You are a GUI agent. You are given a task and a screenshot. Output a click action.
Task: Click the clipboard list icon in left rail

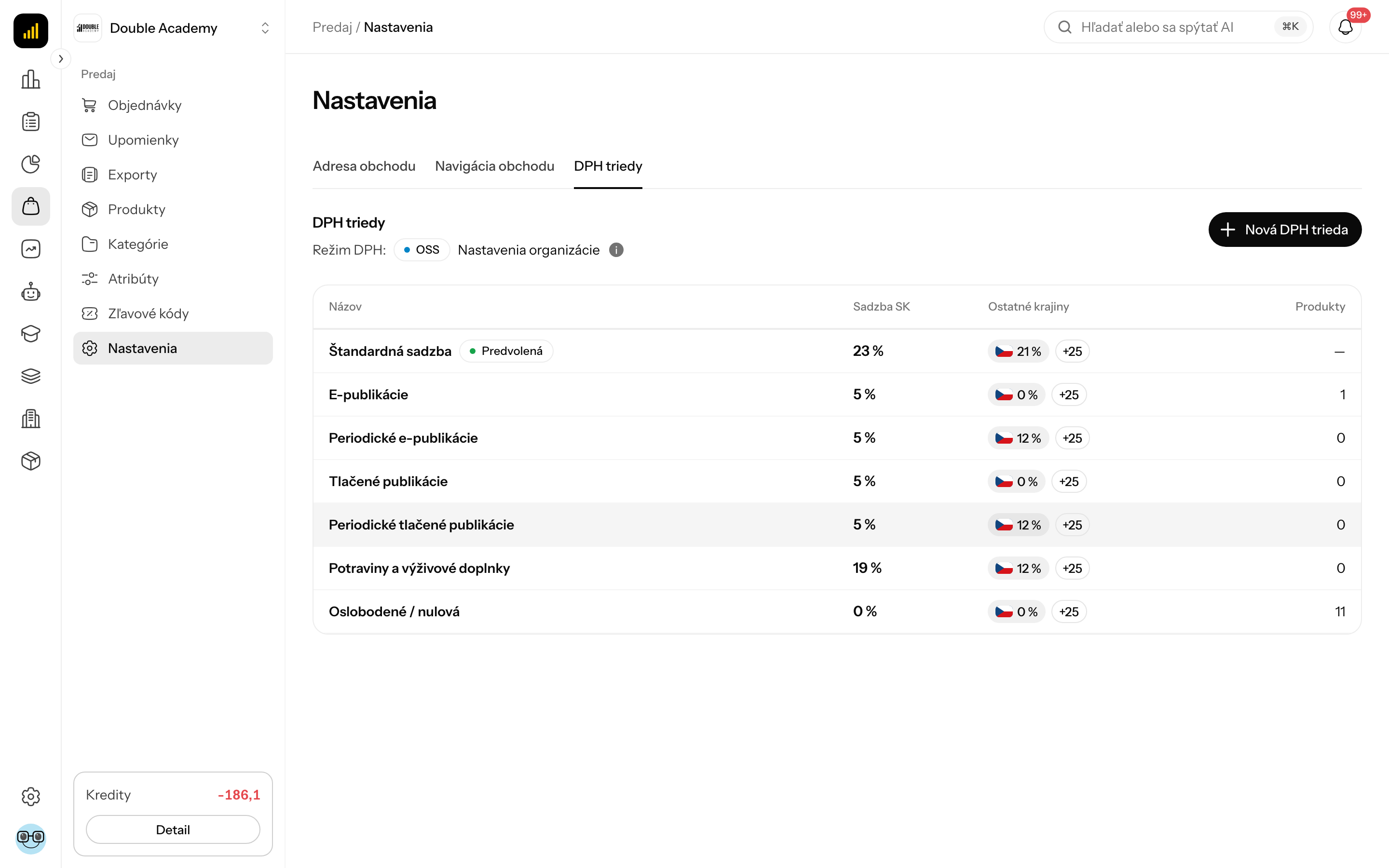[30, 122]
